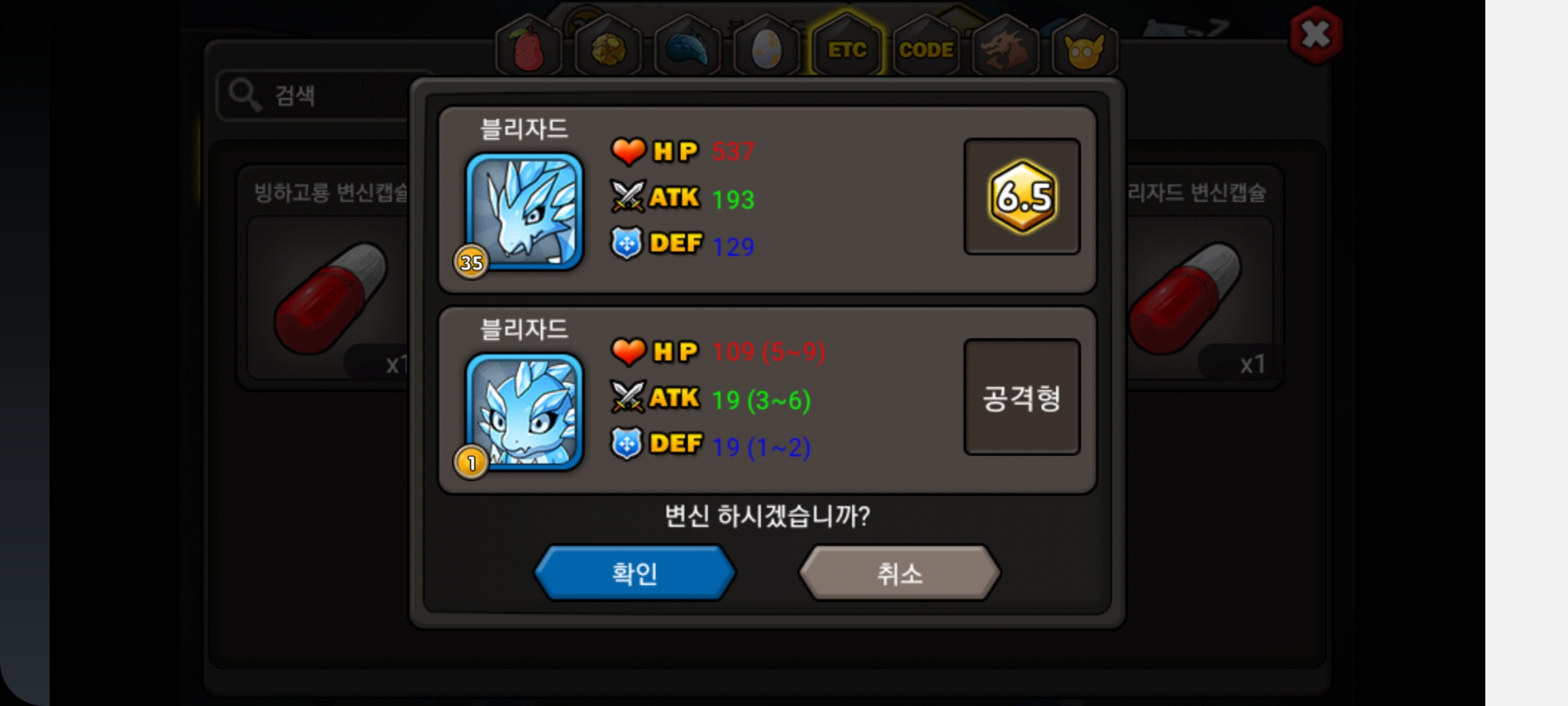This screenshot has height=706, width=1568.
Task: Confirm transformation with the blue 확인 button
Action: (x=634, y=573)
